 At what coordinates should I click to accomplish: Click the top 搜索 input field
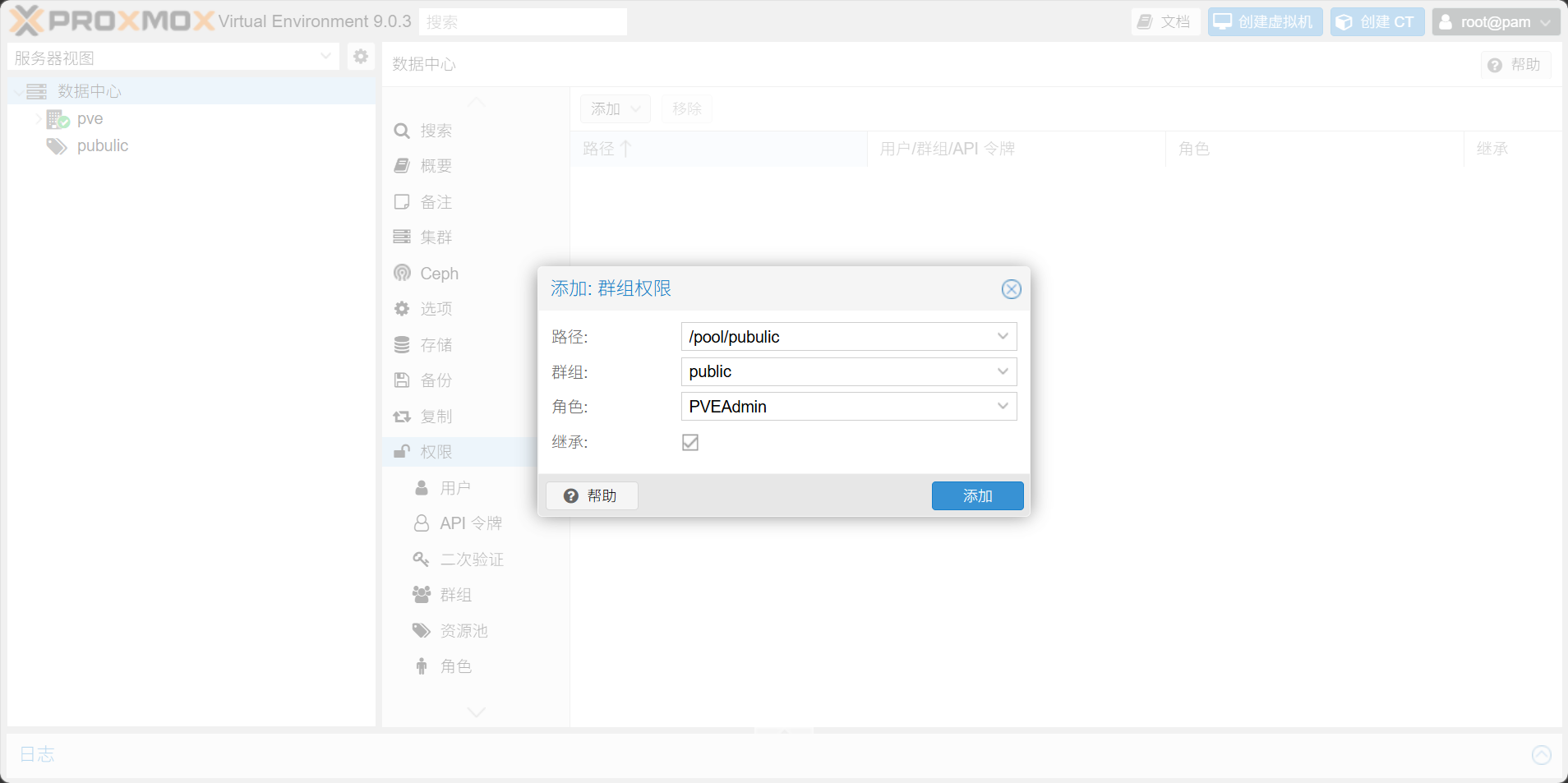click(x=523, y=22)
